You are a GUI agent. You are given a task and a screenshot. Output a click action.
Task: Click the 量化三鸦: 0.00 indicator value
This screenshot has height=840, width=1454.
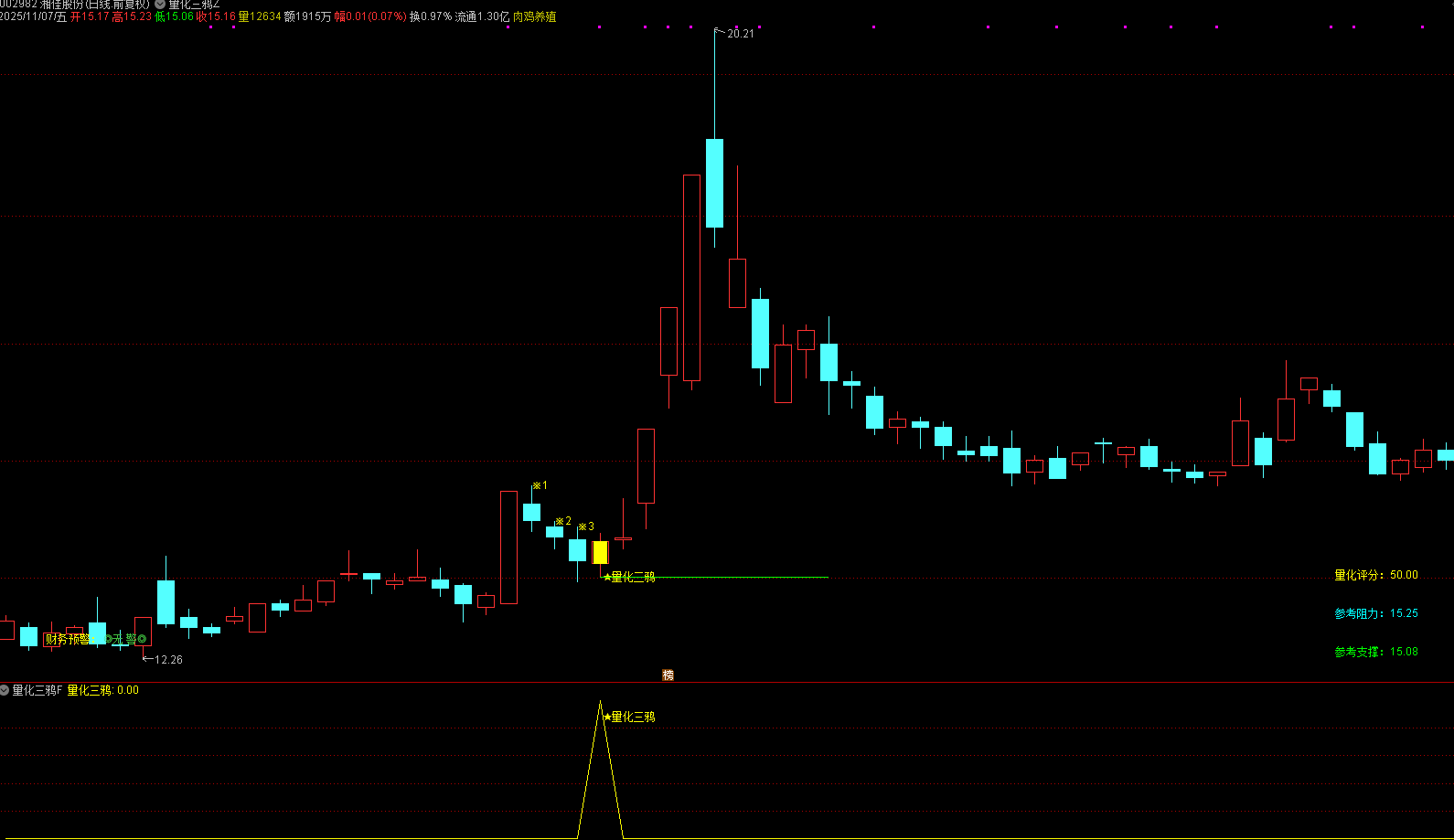click(x=103, y=690)
